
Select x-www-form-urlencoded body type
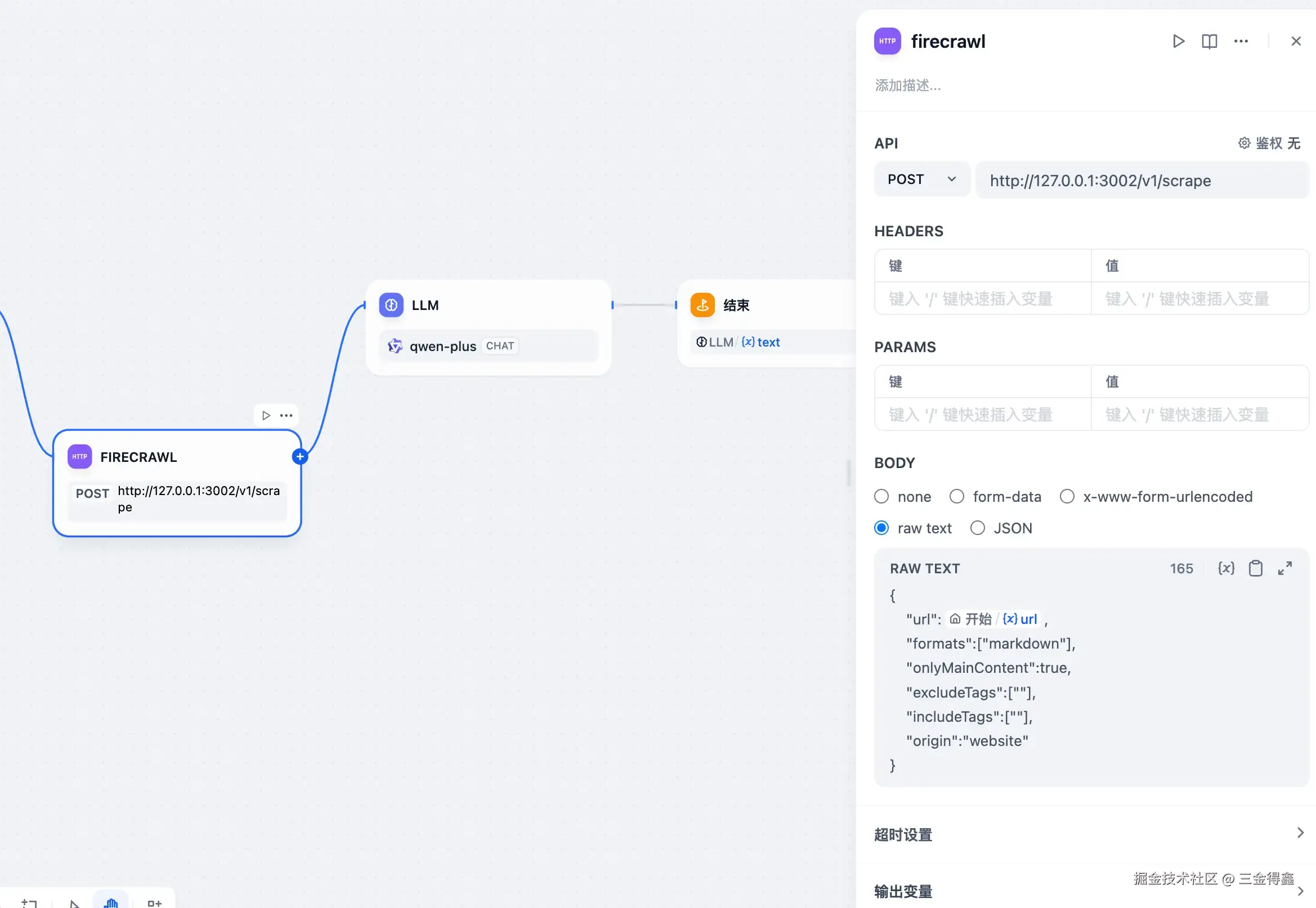click(x=1067, y=497)
